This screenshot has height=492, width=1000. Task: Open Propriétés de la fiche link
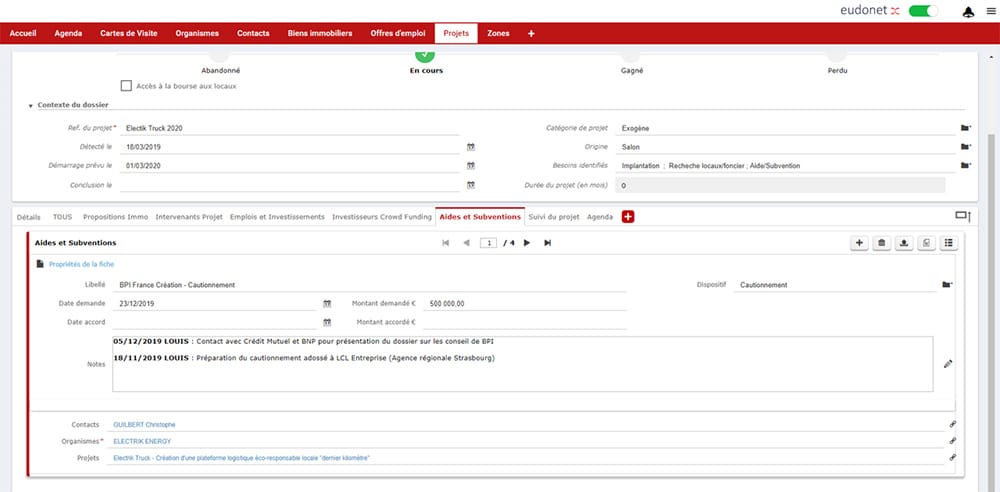[82, 264]
